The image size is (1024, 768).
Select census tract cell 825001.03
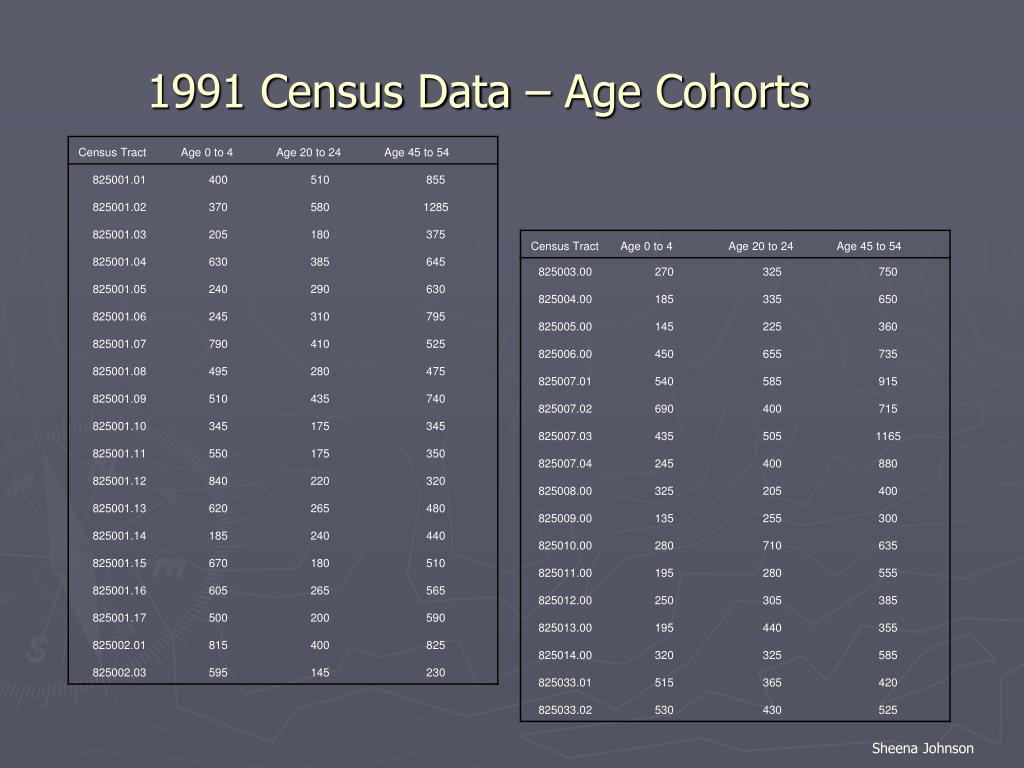pyautogui.click(x=119, y=234)
